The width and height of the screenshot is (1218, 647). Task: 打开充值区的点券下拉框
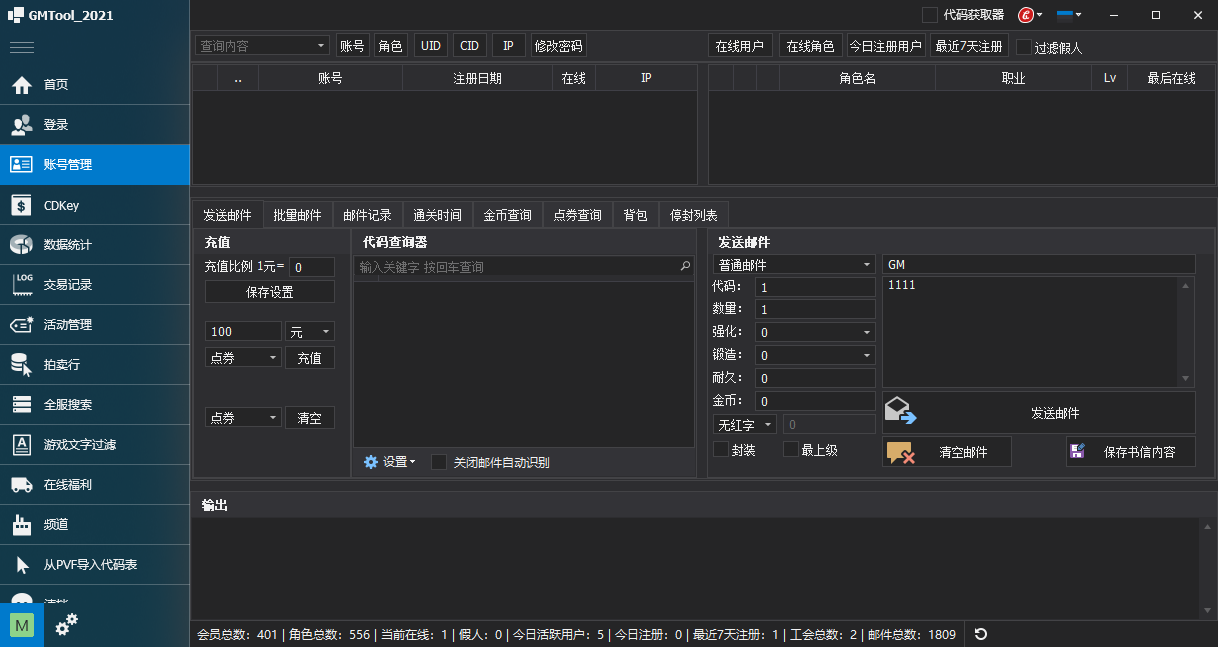click(x=242, y=357)
